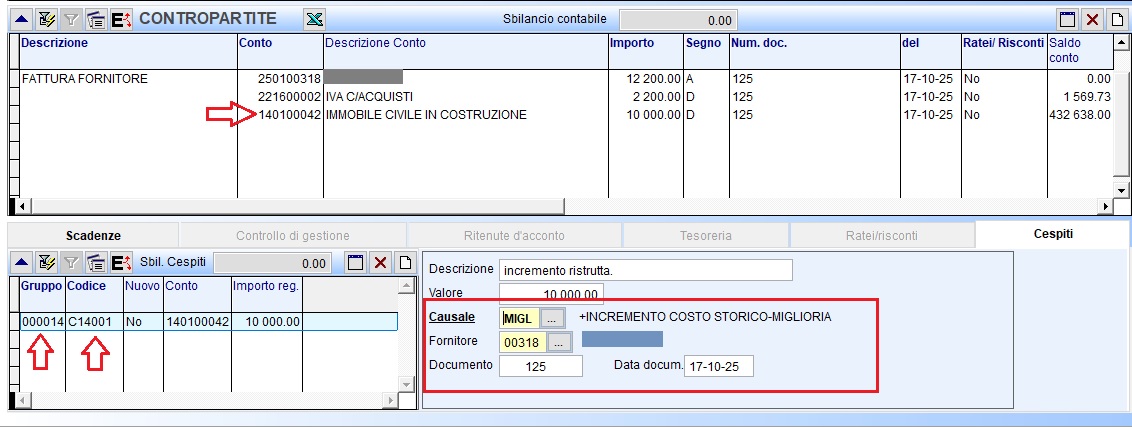The height and width of the screenshot is (427, 1132).
Task: Click the window view icon in Cespiti toolbar
Action: coord(355,263)
